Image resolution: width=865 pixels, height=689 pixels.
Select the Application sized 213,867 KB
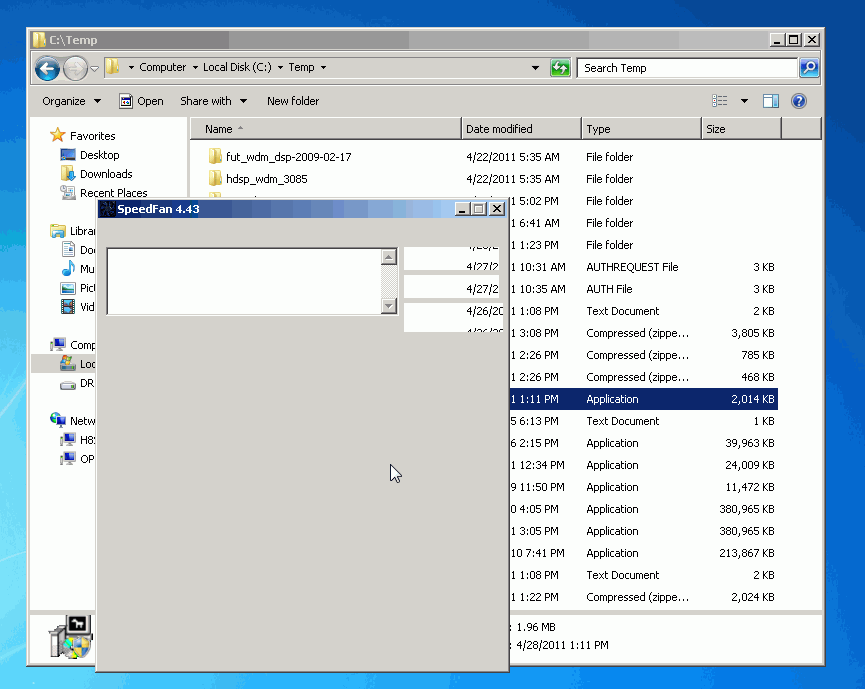644,553
